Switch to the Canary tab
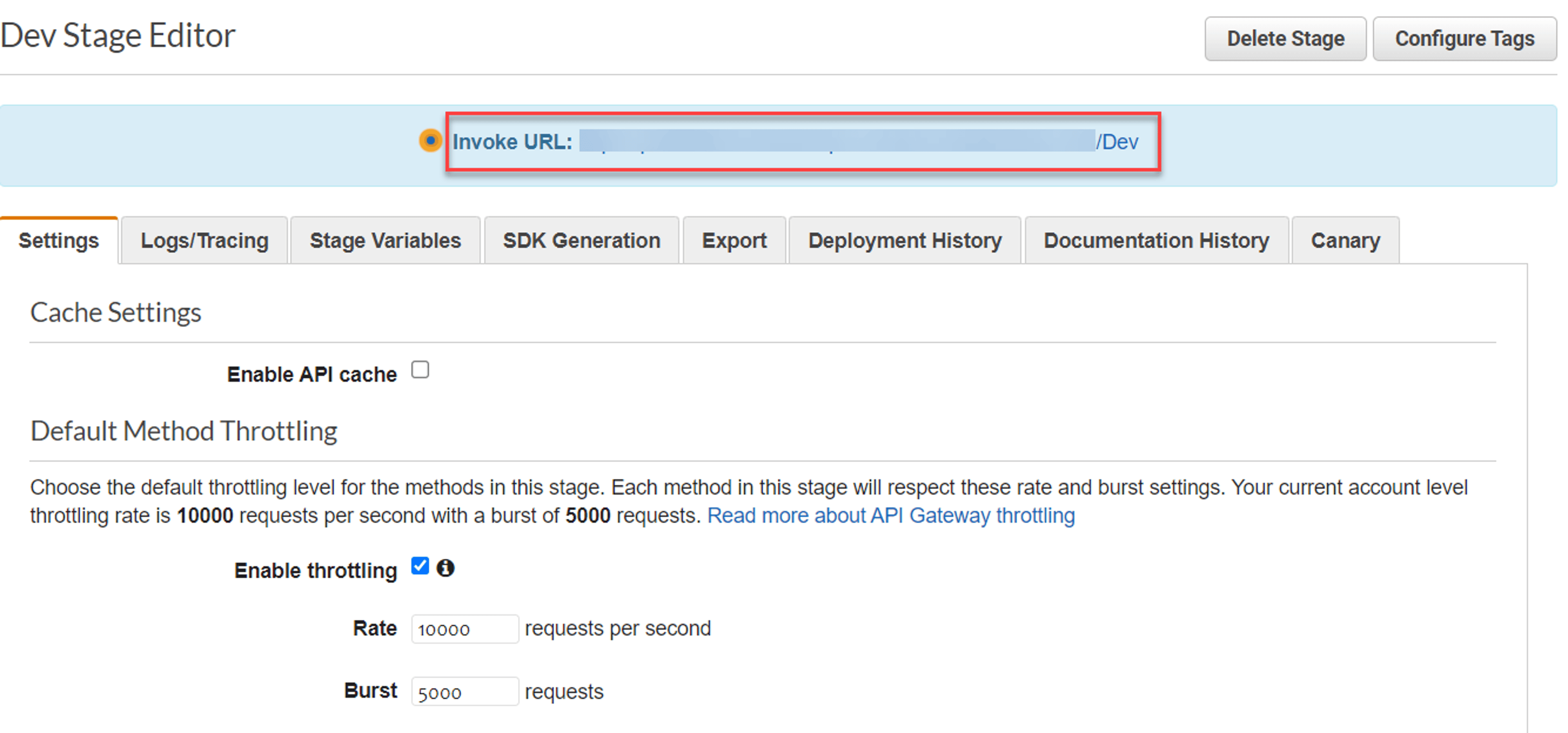The height and width of the screenshot is (733, 1568). pos(1345,240)
